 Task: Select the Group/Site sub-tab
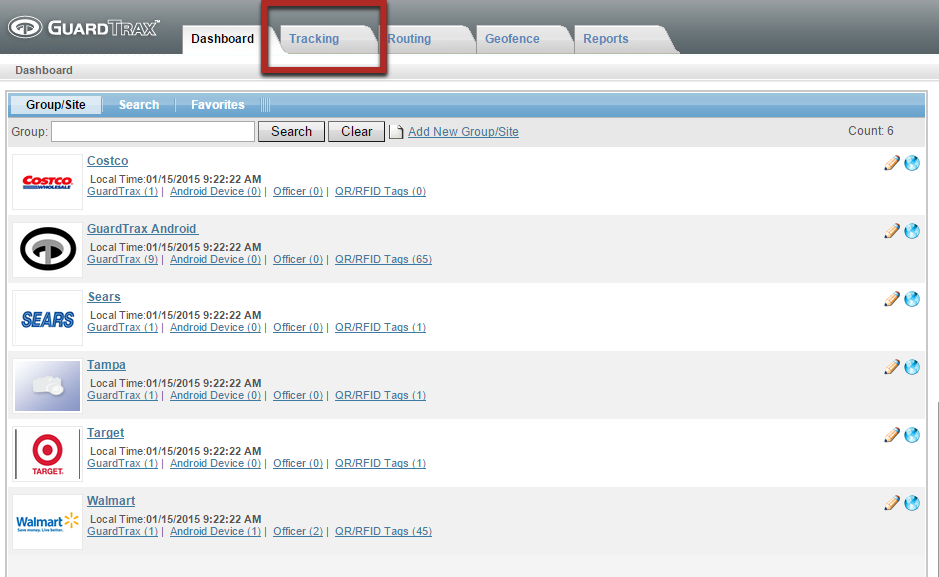56,105
